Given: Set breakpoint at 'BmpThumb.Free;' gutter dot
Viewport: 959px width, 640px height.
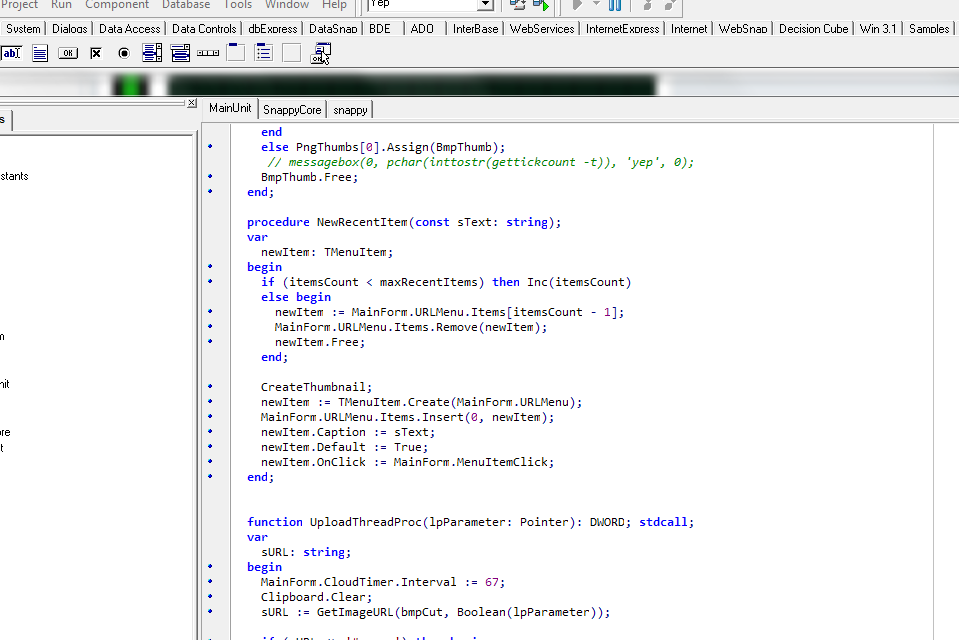Looking at the screenshot, I should pyautogui.click(x=210, y=176).
